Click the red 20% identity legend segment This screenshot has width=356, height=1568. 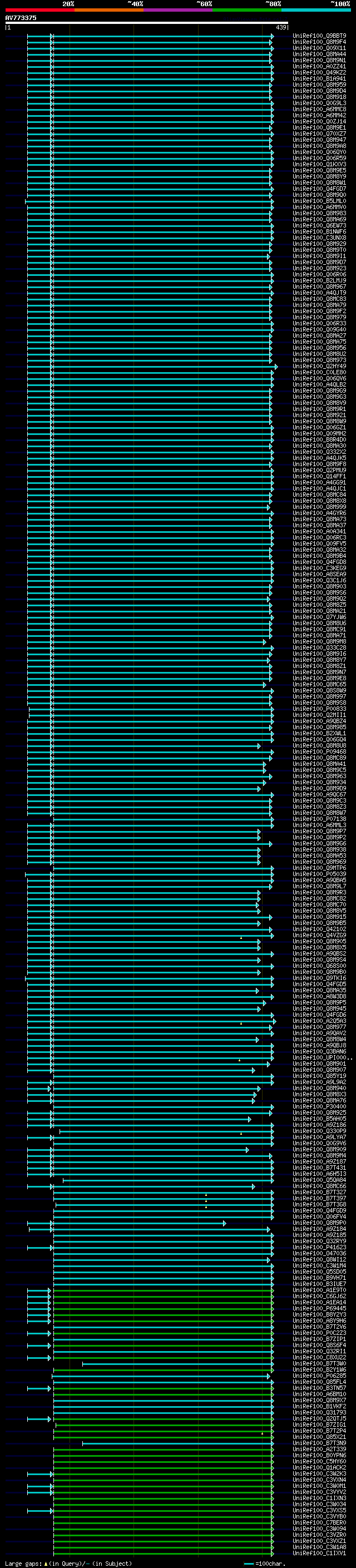(39, 10)
